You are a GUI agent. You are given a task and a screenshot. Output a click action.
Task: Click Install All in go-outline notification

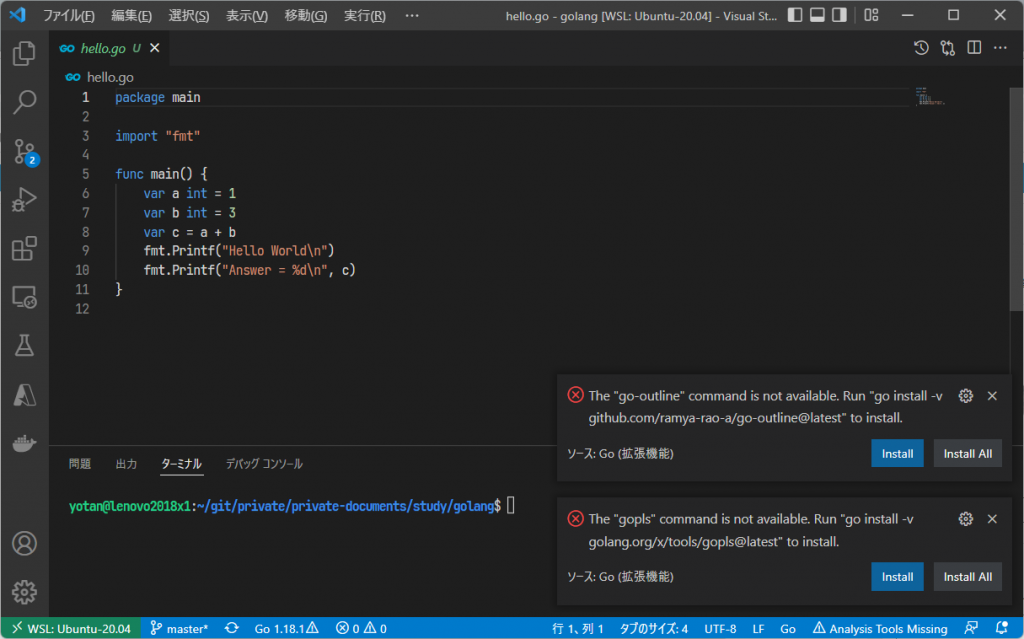[x=967, y=453]
